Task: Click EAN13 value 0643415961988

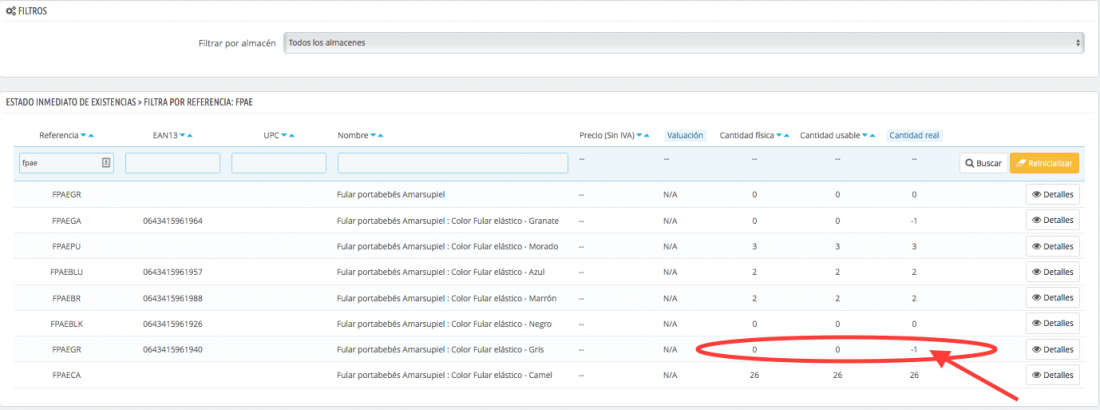Action: 173,298
